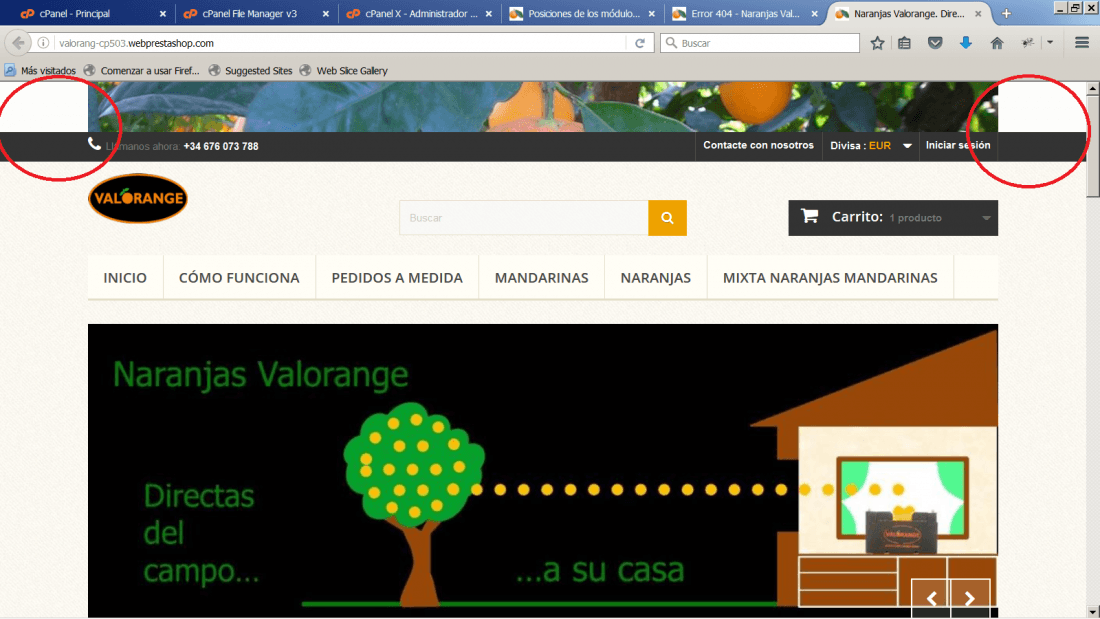Open Iniciar sesión login link
This screenshot has height=619, width=1100.
pos(958,145)
